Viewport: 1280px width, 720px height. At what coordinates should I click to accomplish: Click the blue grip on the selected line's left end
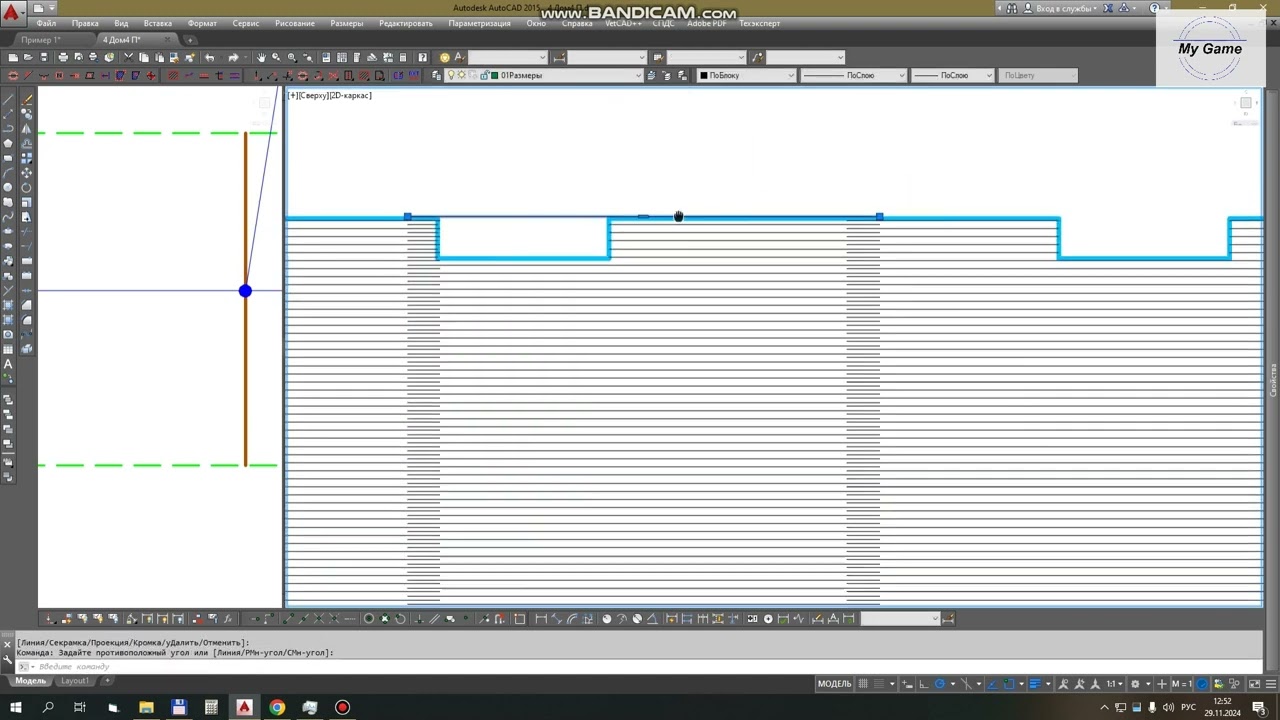(x=407, y=216)
